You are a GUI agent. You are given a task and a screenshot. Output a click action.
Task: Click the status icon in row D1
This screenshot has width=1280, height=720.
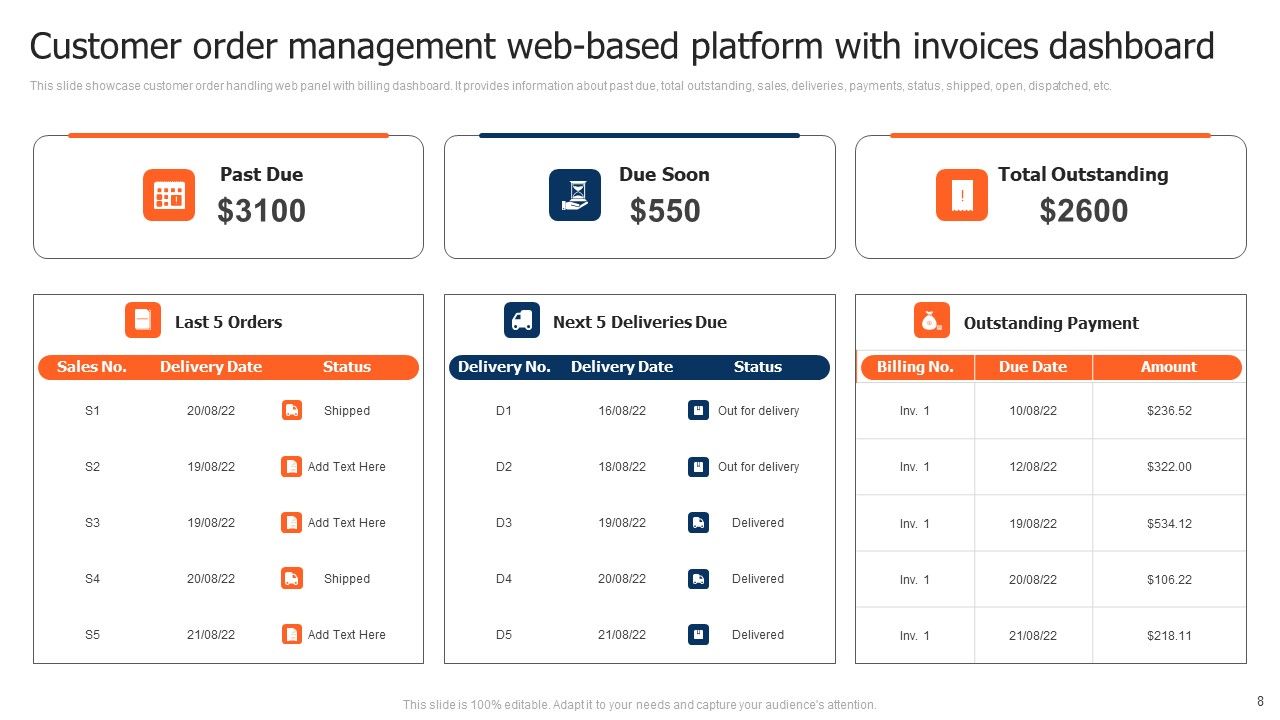pyautogui.click(x=698, y=410)
